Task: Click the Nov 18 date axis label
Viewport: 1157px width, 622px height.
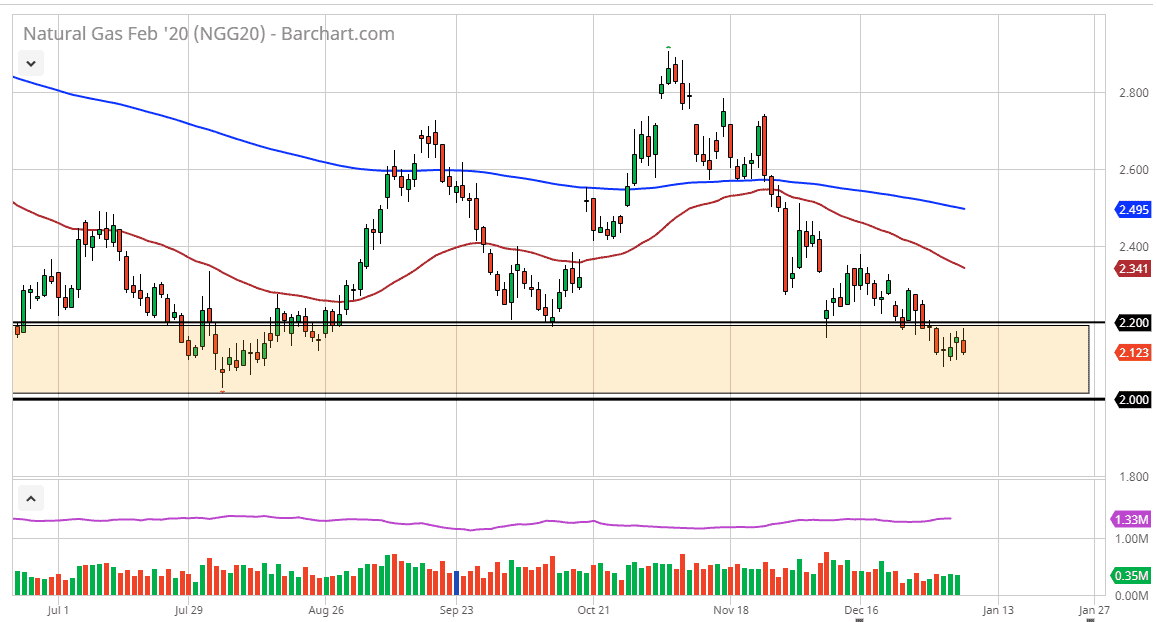Action: click(x=731, y=610)
